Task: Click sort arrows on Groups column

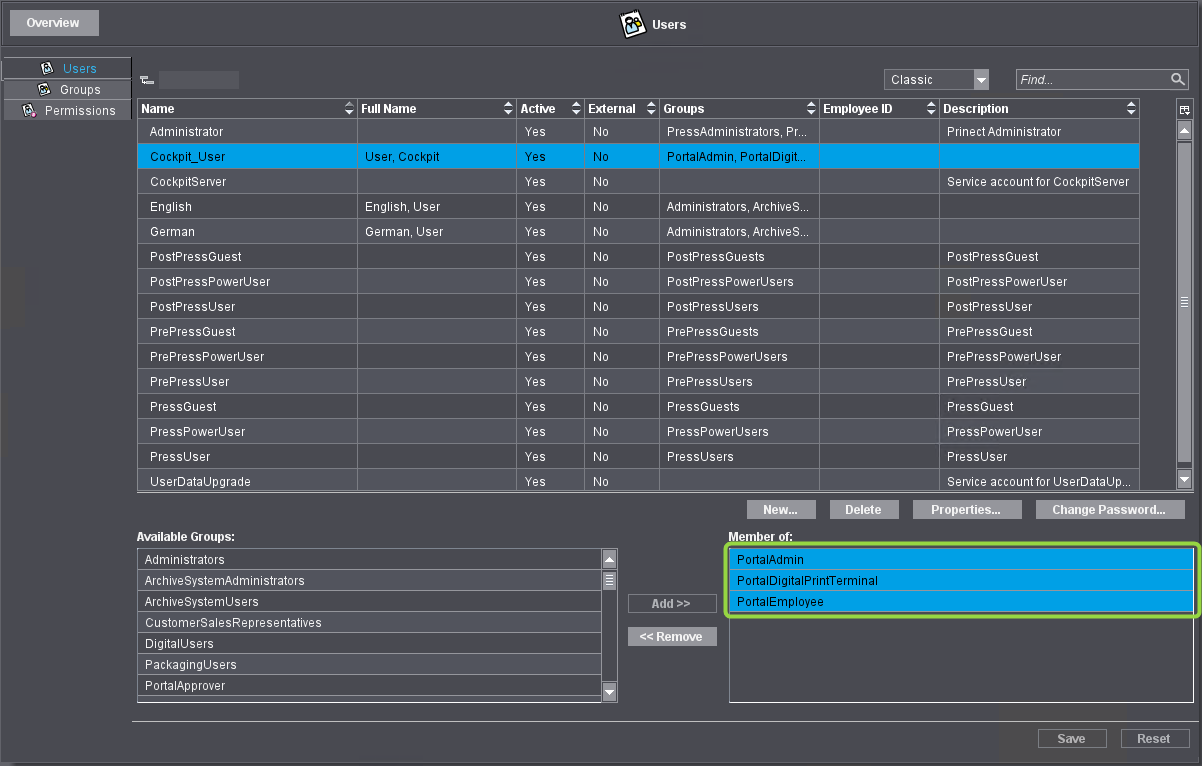Action: [x=811, y=109]
